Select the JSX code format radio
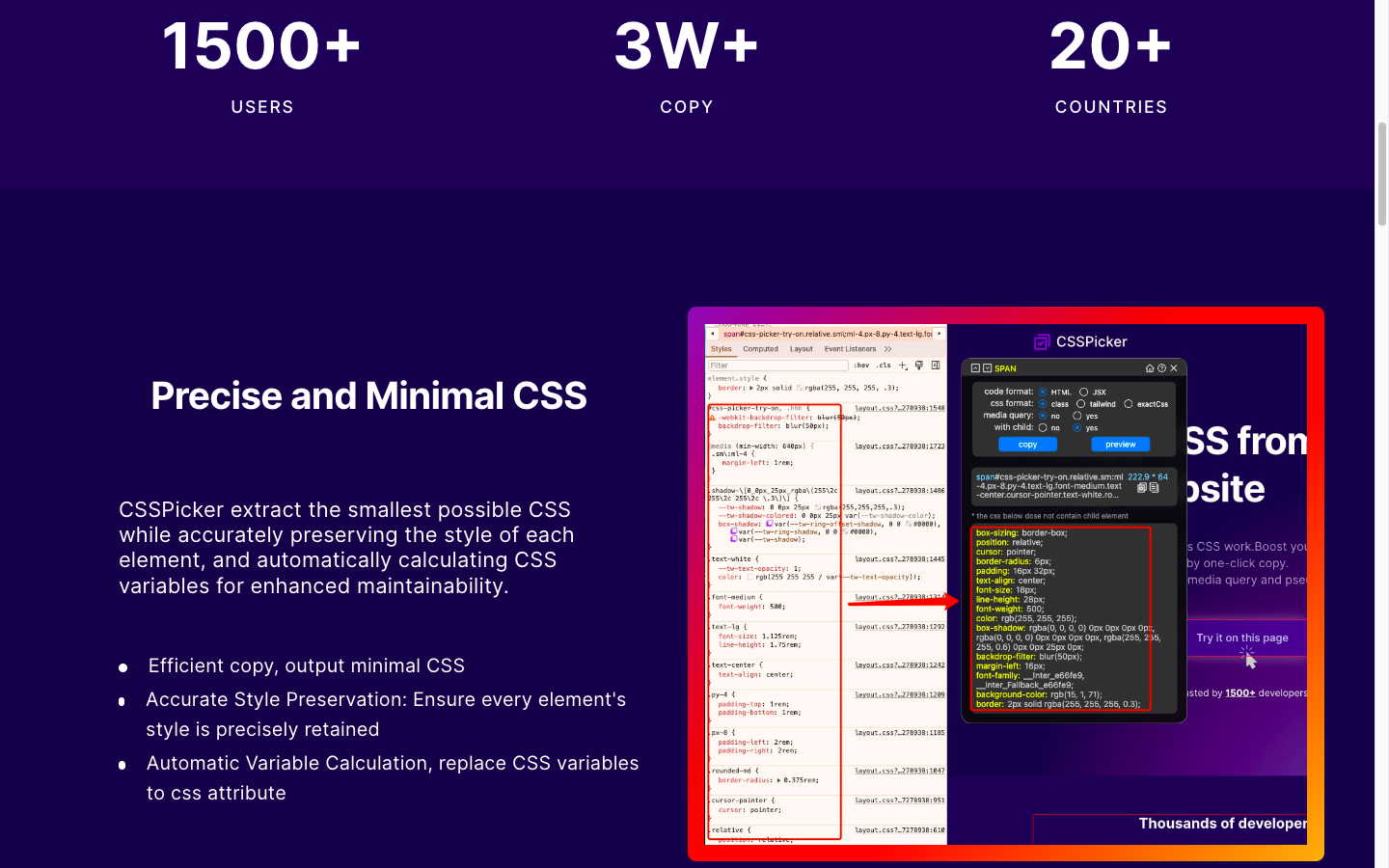This screenshot has height=868, width=1389. tap(1083, 392)
